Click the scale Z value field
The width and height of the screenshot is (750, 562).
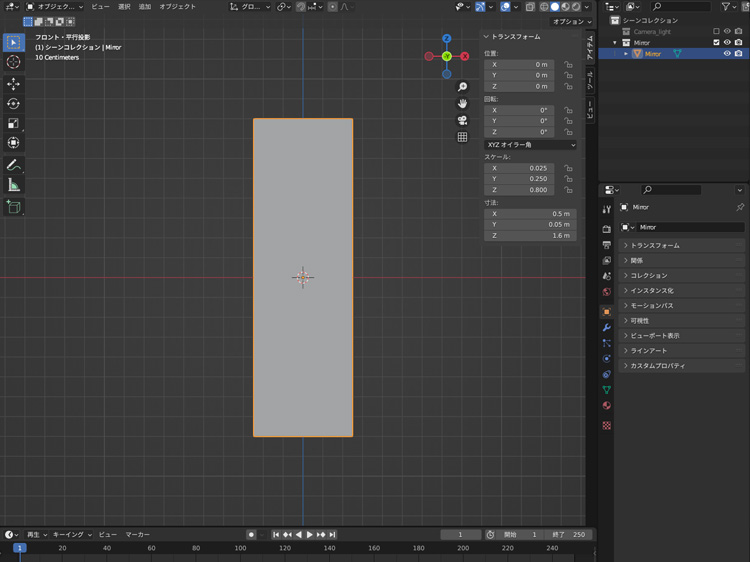pyautogui.click(x=519, y=190)
